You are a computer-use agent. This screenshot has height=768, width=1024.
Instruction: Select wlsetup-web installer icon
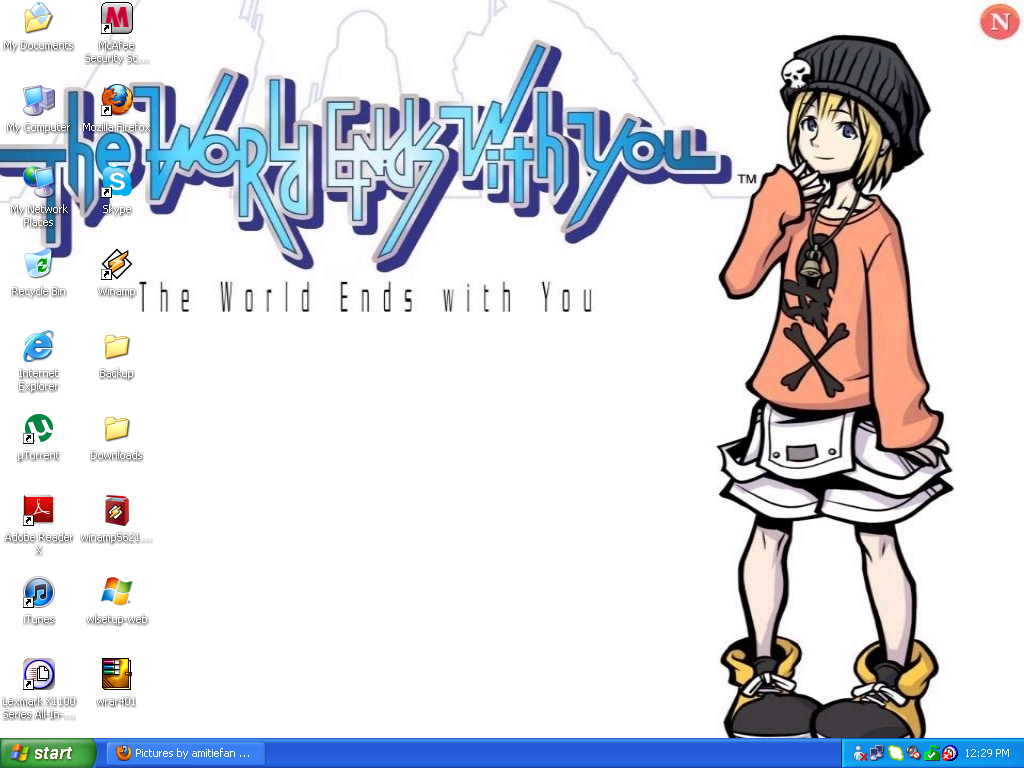pos(116,592)
